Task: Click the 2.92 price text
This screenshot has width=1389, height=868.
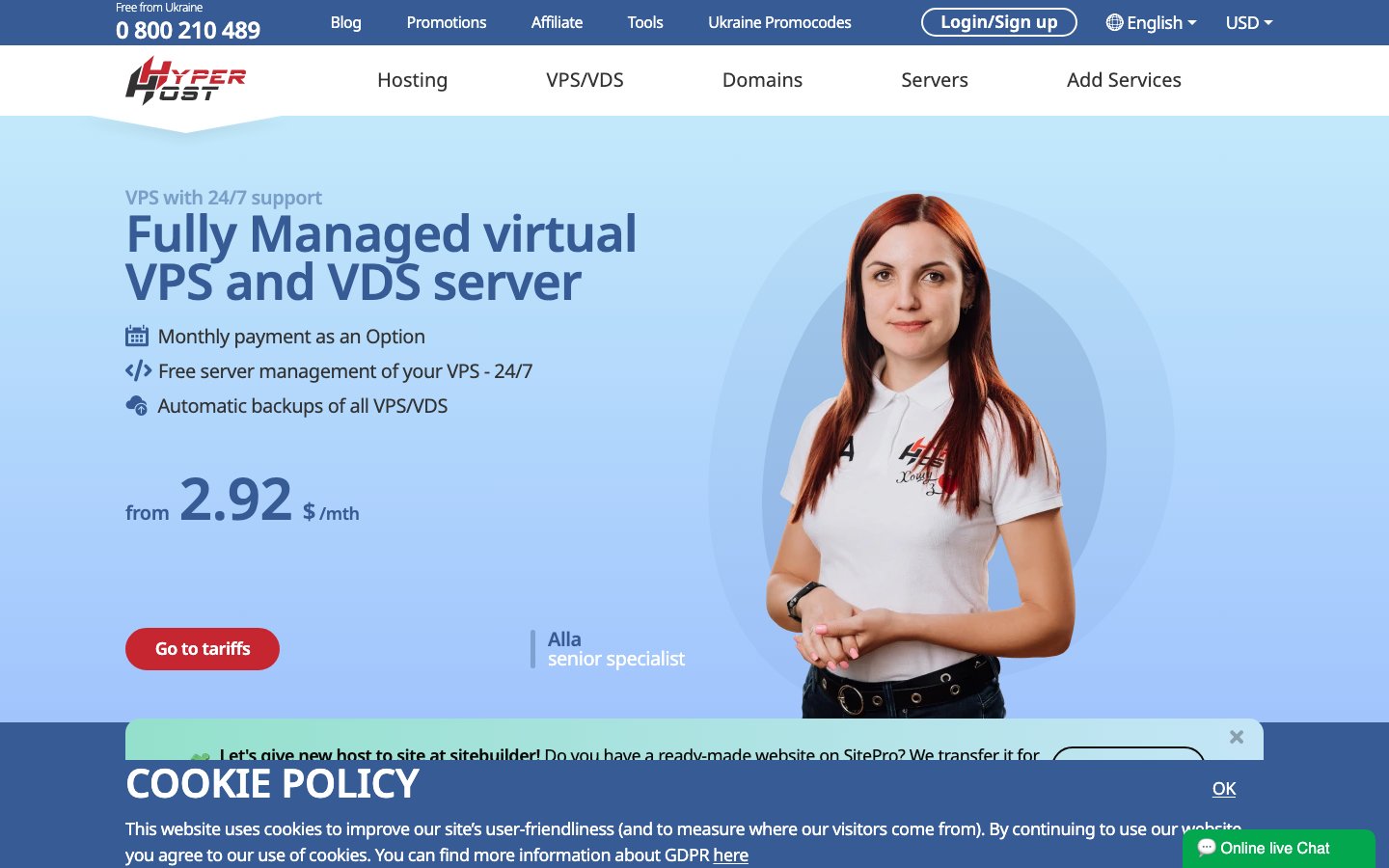Action: click(x=235, y=500)
